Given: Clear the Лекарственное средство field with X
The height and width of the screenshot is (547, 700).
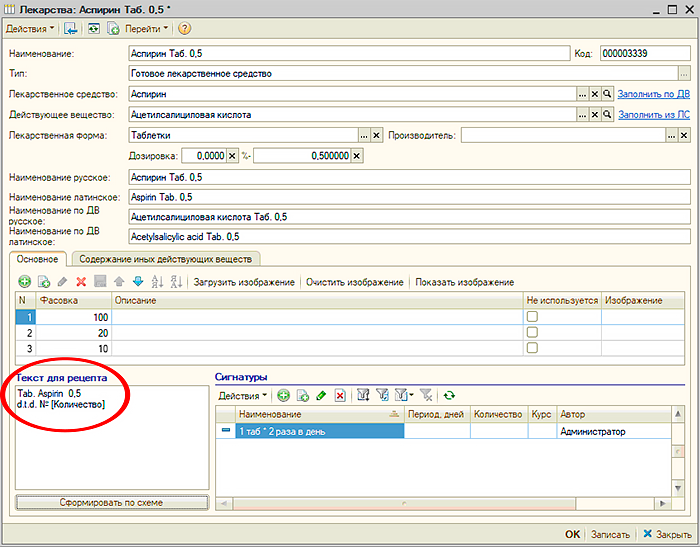Looking at the screenshot, I should [594, 93].
